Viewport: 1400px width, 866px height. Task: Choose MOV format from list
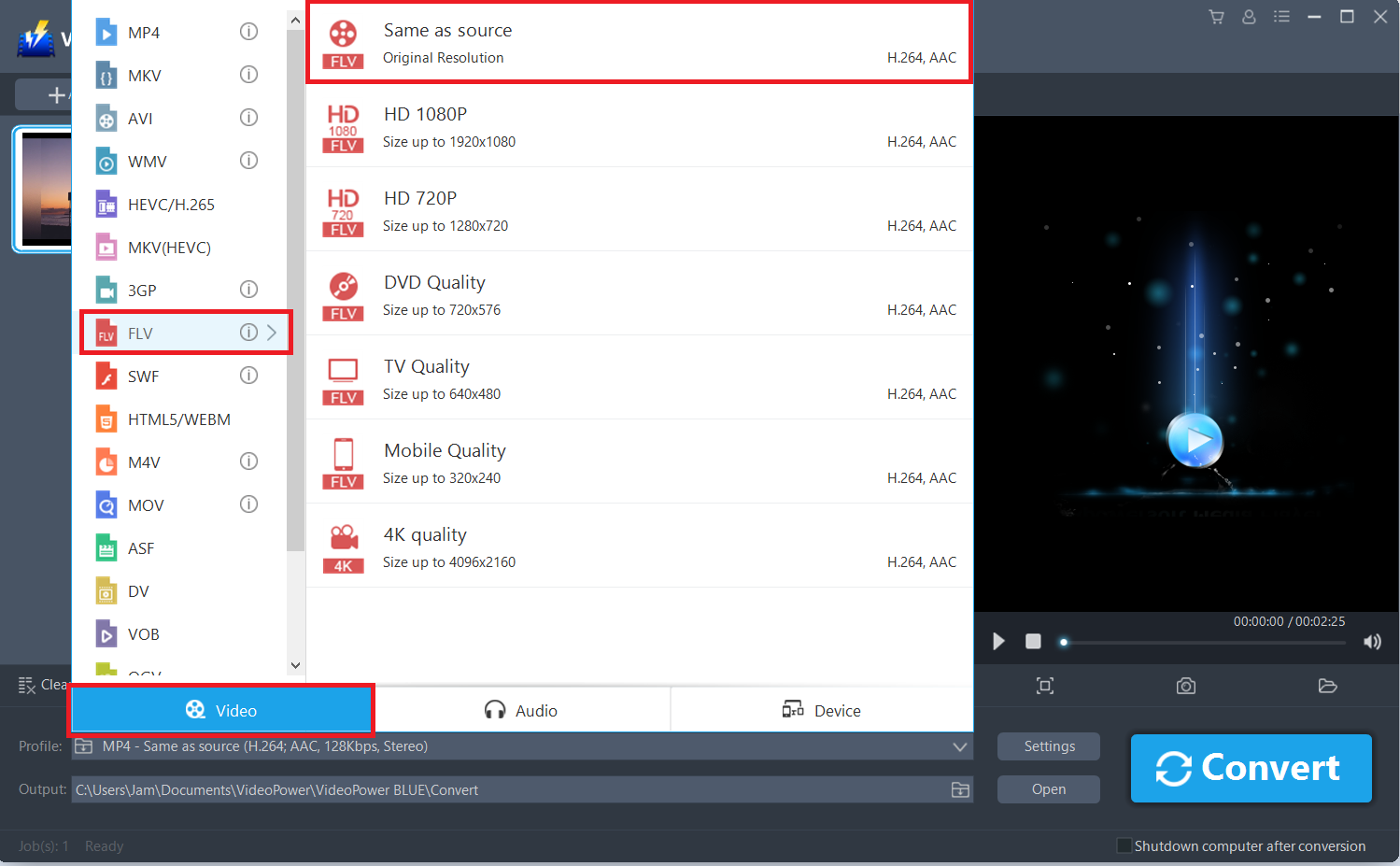coord(146,505)
